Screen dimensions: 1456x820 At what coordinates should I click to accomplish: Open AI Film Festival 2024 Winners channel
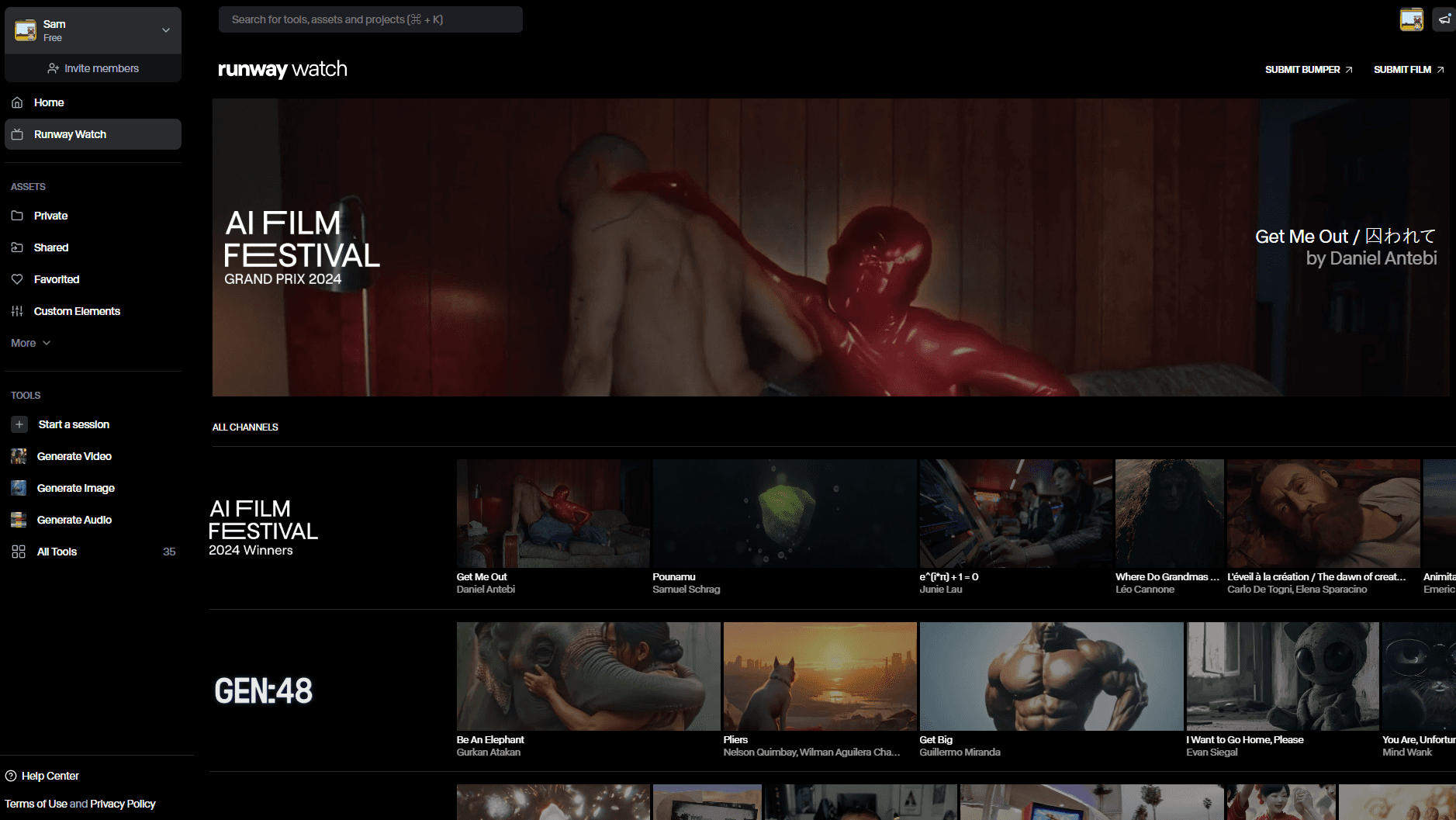263,528
